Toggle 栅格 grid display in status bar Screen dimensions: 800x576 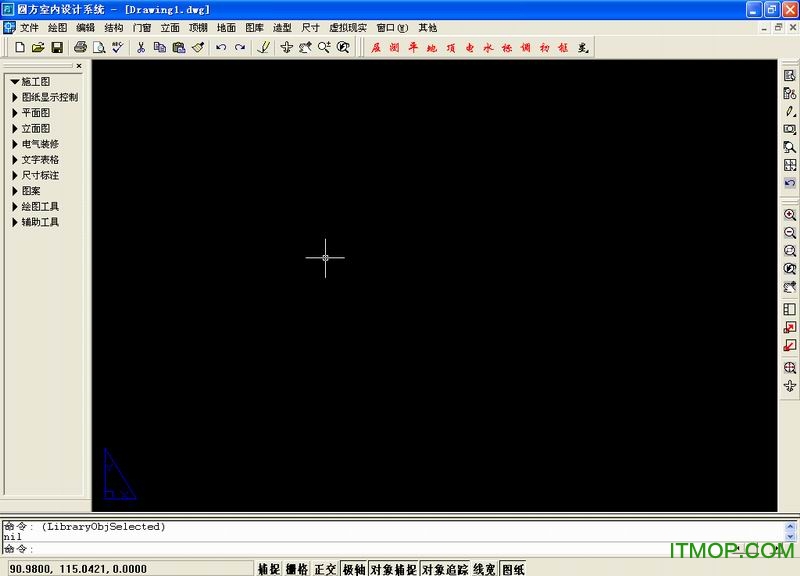tap(297, 569)
